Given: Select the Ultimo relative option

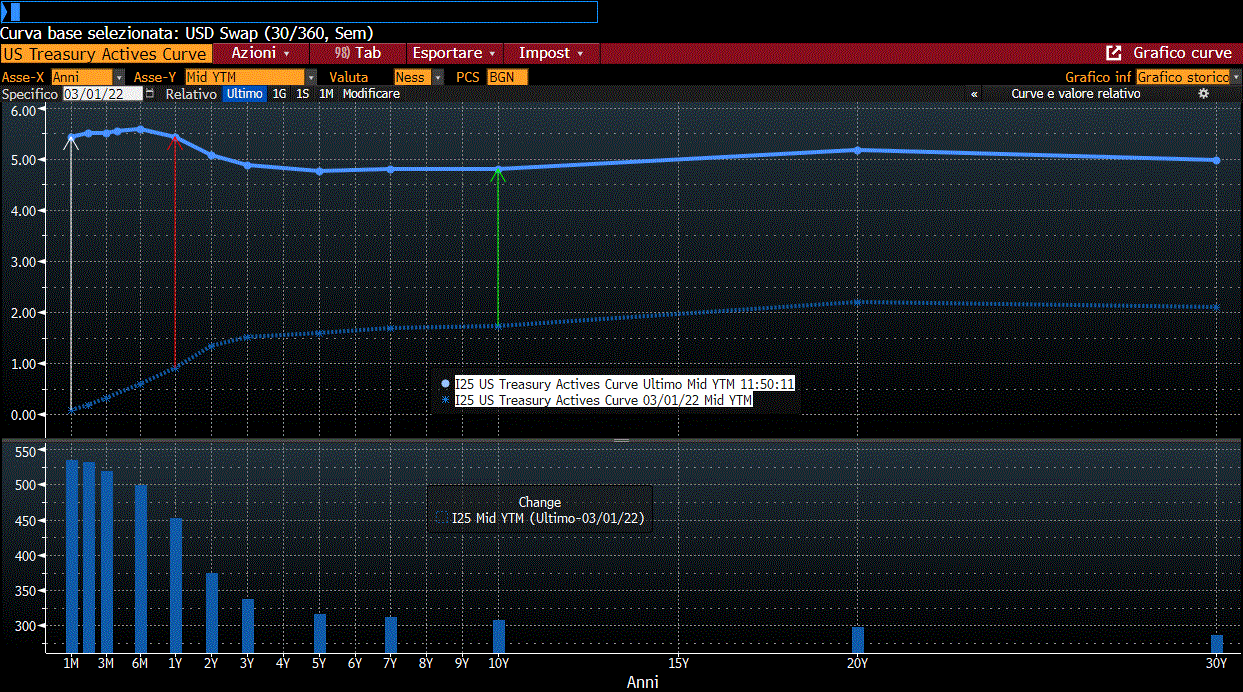Looking at the screenshot, I should coord(244,93).
